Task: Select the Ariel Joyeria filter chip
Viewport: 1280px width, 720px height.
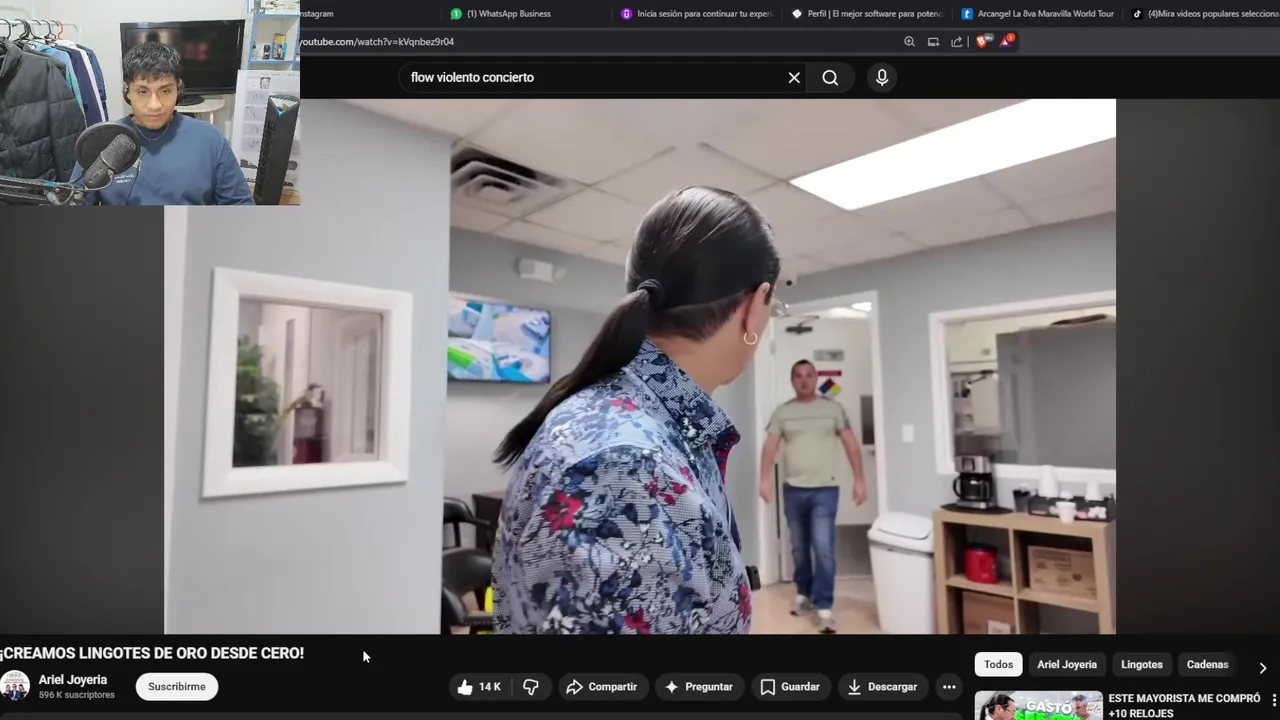Action: (x=1066, y=664)
